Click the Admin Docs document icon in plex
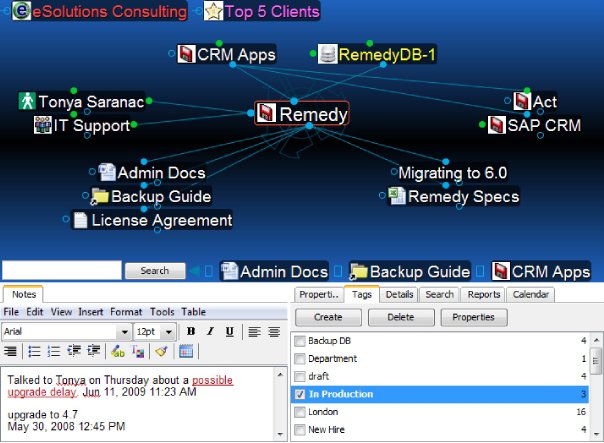The width and height of the screenshot is (604, 443). point(107,172)
